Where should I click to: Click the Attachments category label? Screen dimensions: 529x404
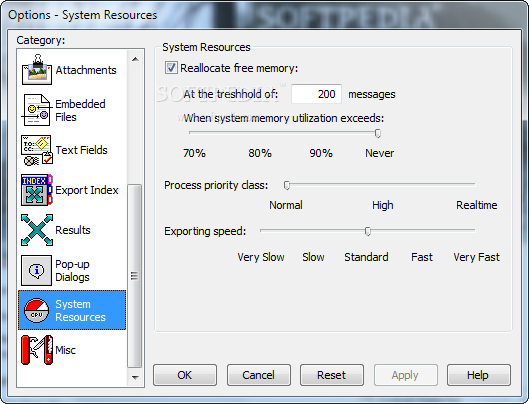86,70
